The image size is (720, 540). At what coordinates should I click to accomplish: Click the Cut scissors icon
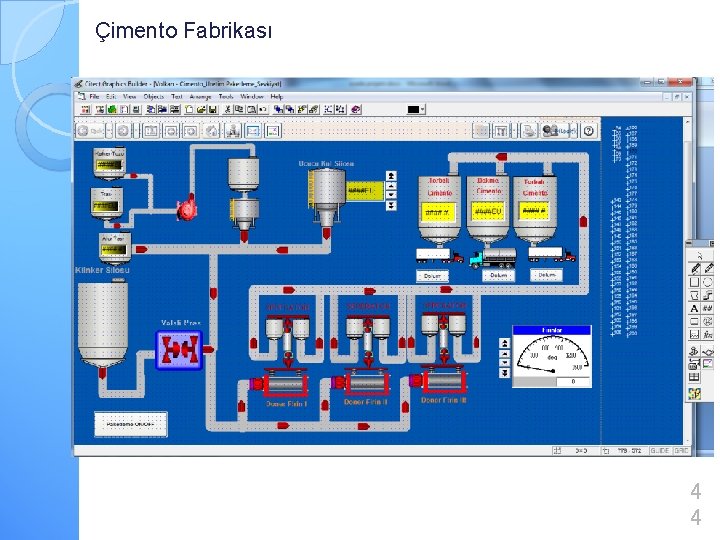pos(227,110)
